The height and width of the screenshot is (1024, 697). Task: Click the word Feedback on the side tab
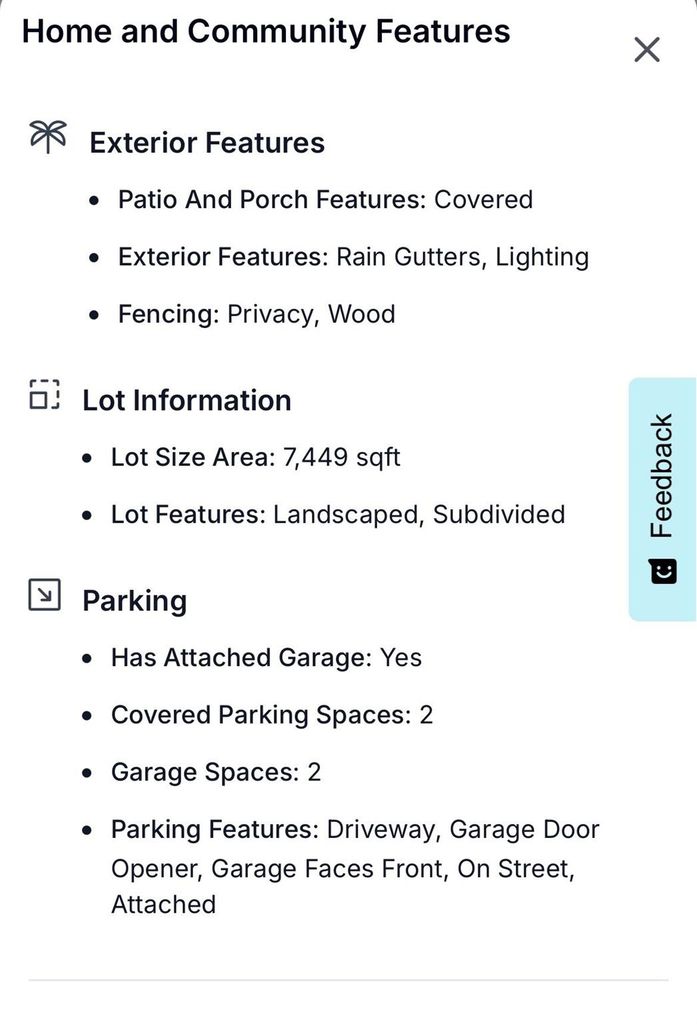coord(662,477)
